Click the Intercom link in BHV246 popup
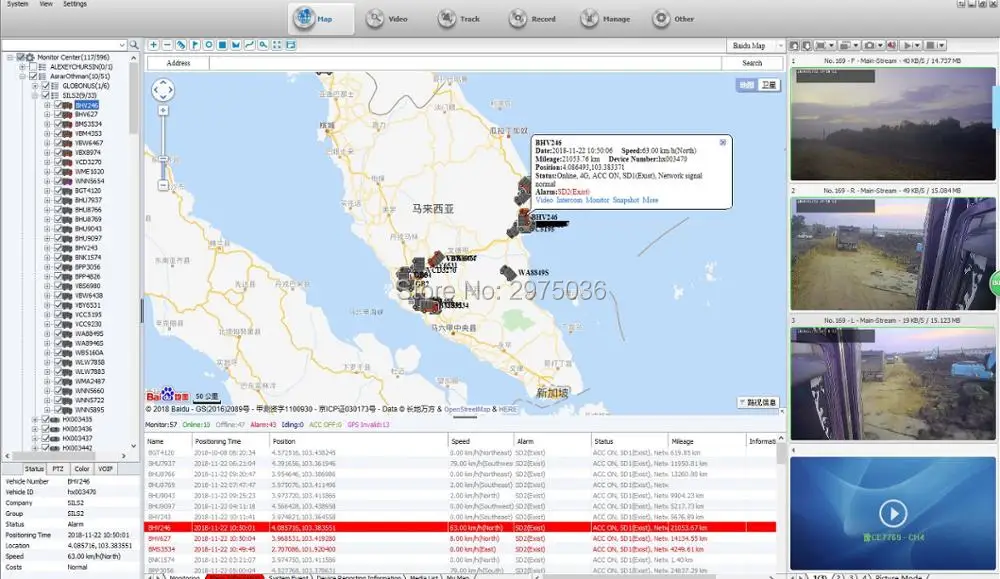1000x579 pixels. 569,200
